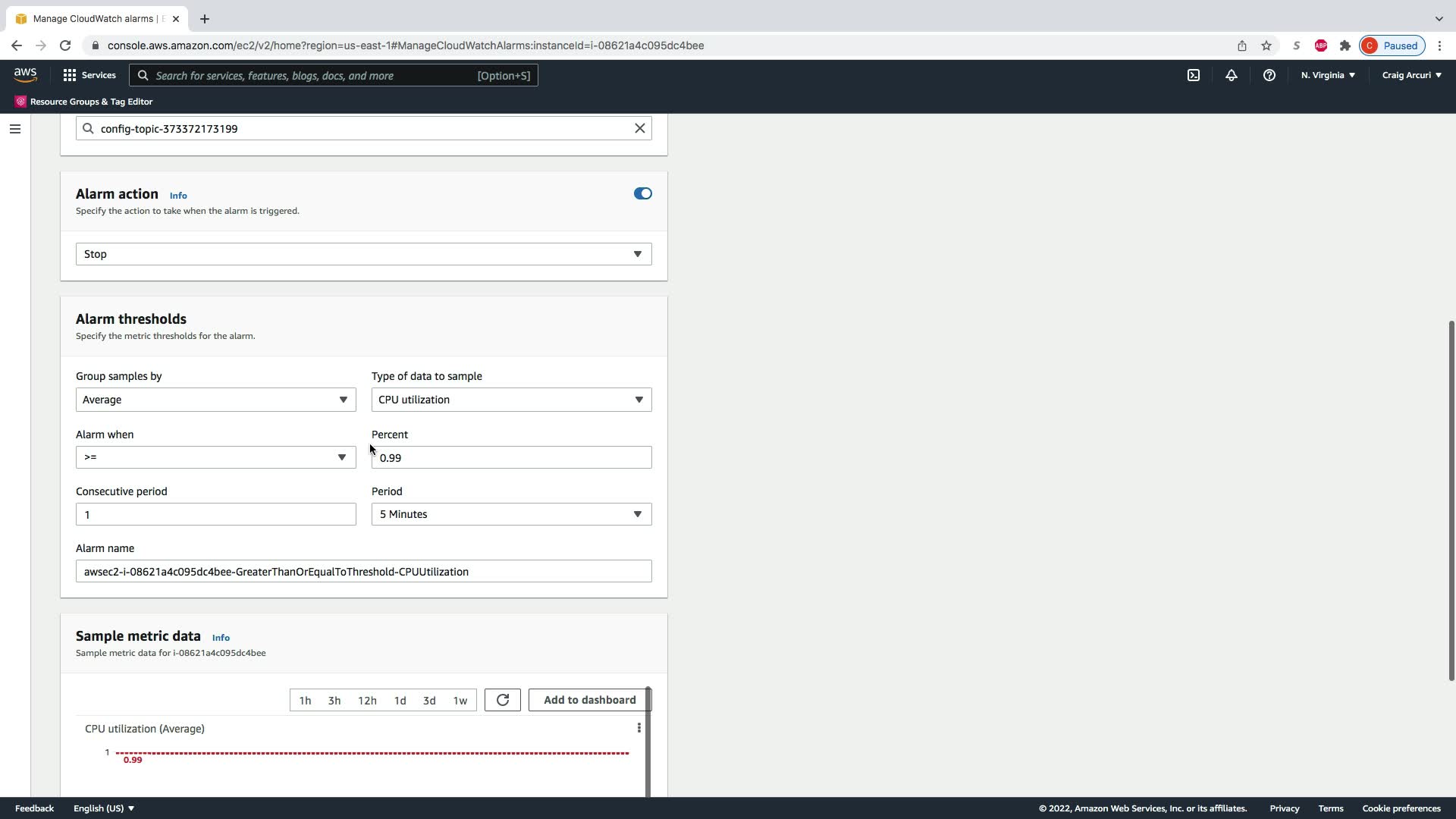Refresh the sample metric graph
The image size is (1456, 819).
502,700
